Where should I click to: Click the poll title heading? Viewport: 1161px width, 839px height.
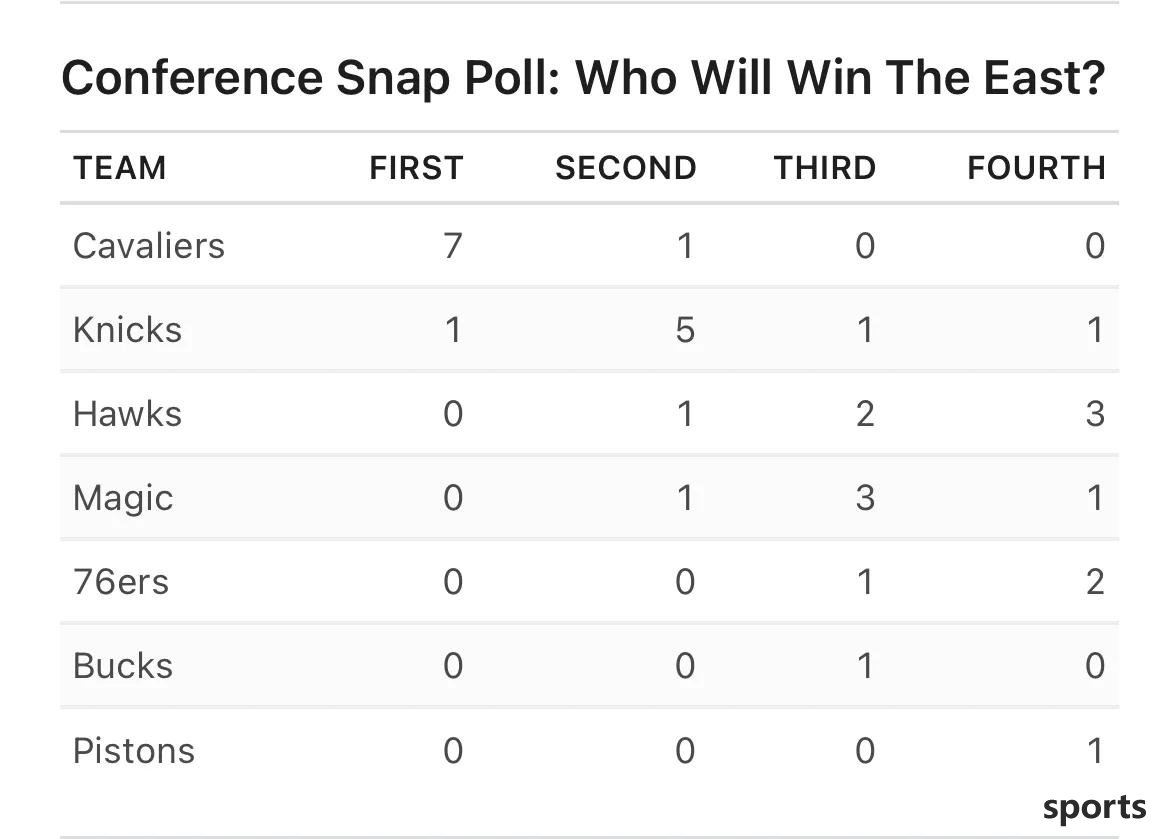click(x=583, y=77)
